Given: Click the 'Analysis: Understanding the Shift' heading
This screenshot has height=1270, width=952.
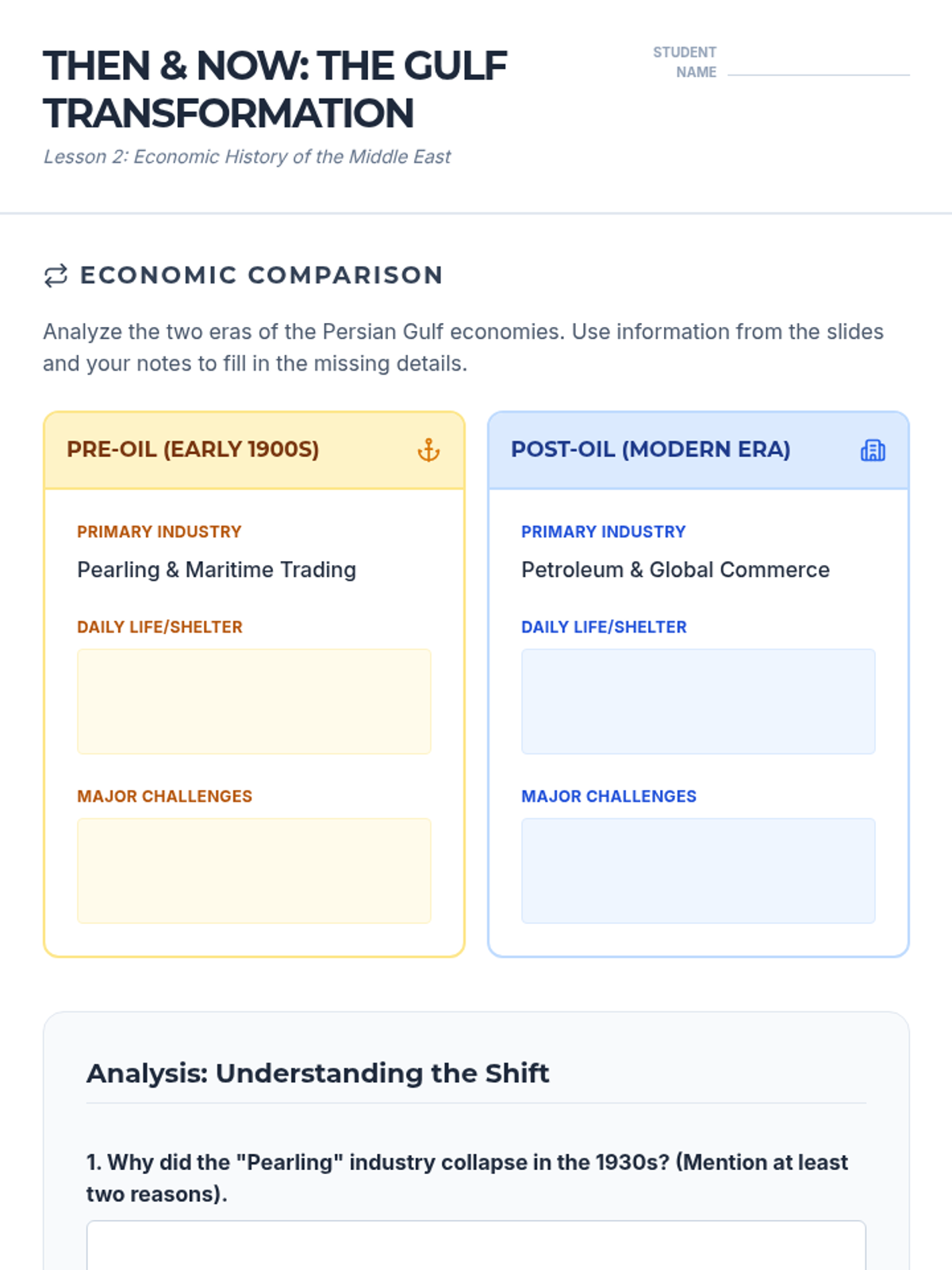Looking at the screenshot, I should pyautogui.click(x=317, y=1073).
